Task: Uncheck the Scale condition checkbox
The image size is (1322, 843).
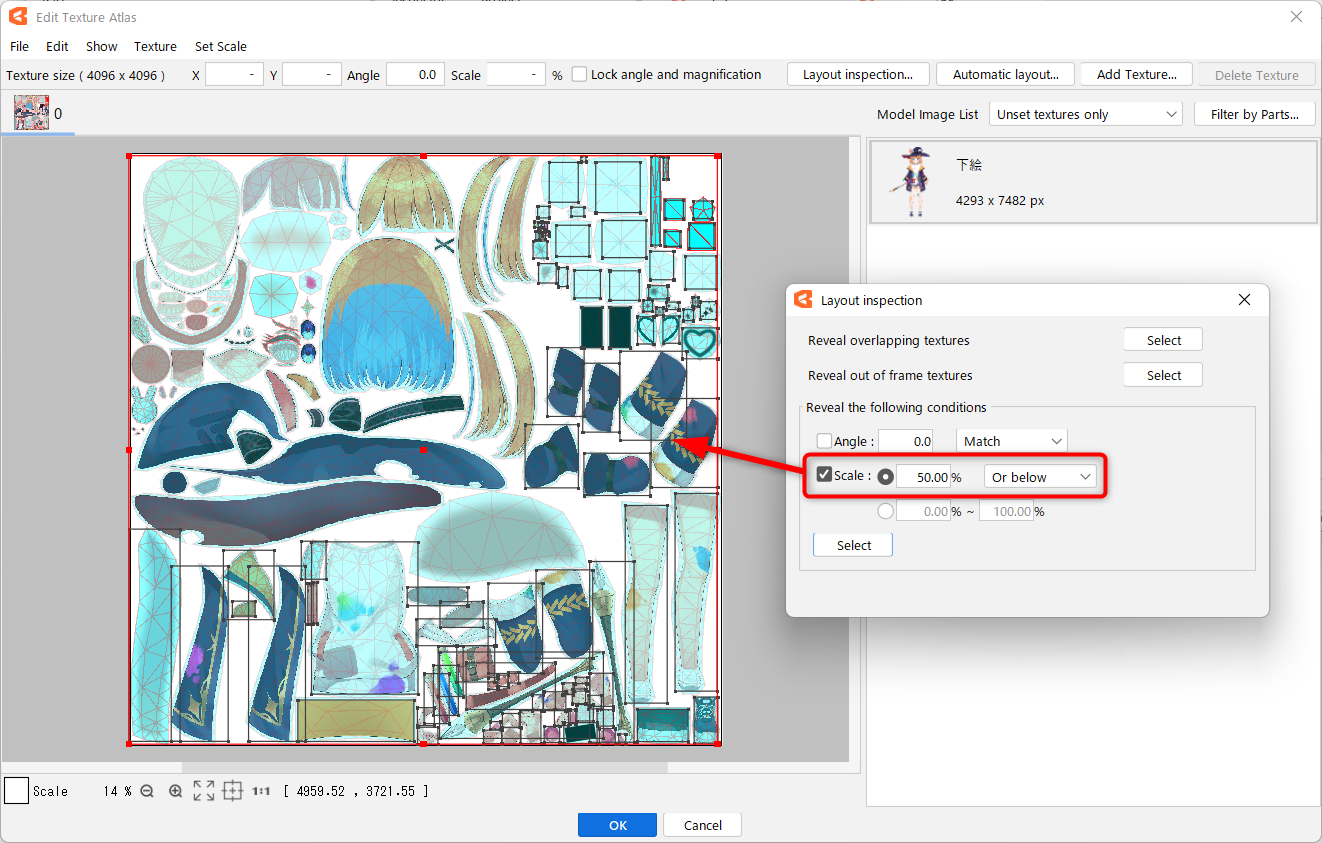Action: pyautogui.click(x=824, y=475)
